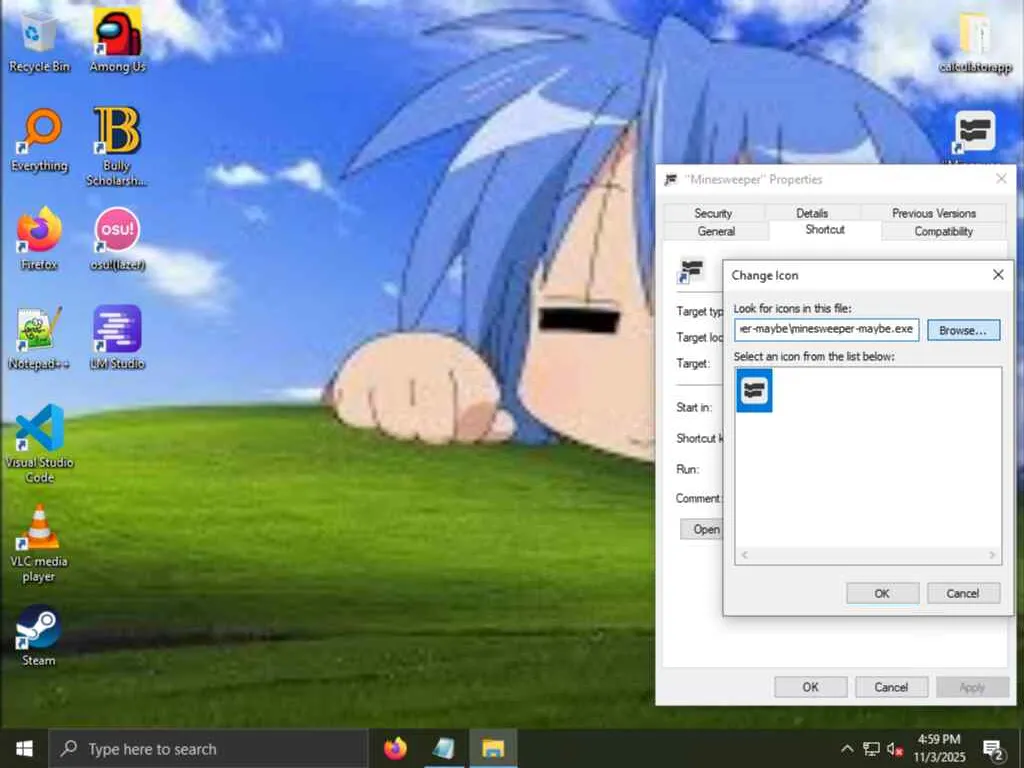The image size is (1024, 768).
Task: Click OK in the Minesweeper Properties window
Action: (x=810, y=687)
